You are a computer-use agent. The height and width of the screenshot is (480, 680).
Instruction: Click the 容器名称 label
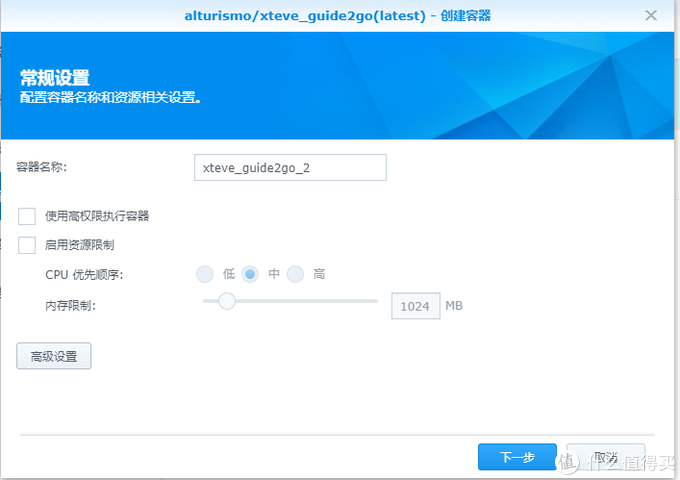pyautogui.click(x=42, y=167)
